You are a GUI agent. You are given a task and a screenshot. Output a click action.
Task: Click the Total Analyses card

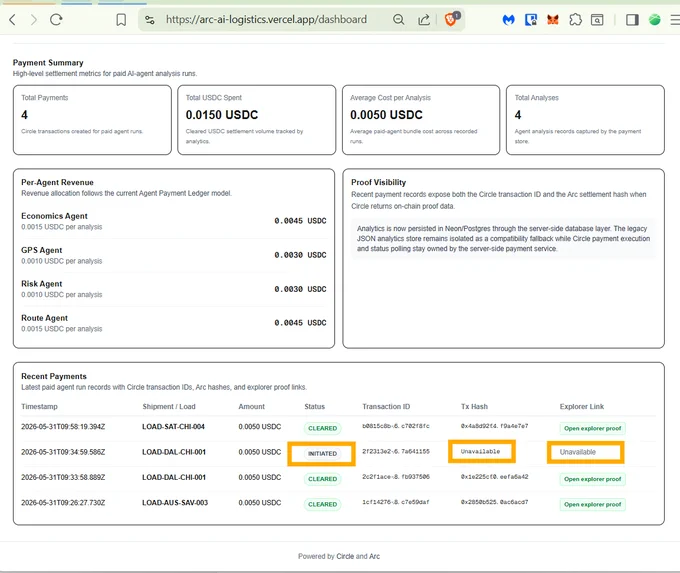click(x=585, y=120)
